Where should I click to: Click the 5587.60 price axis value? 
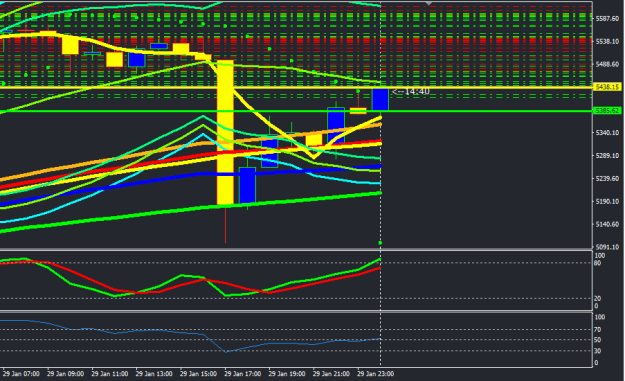point(607,19)
